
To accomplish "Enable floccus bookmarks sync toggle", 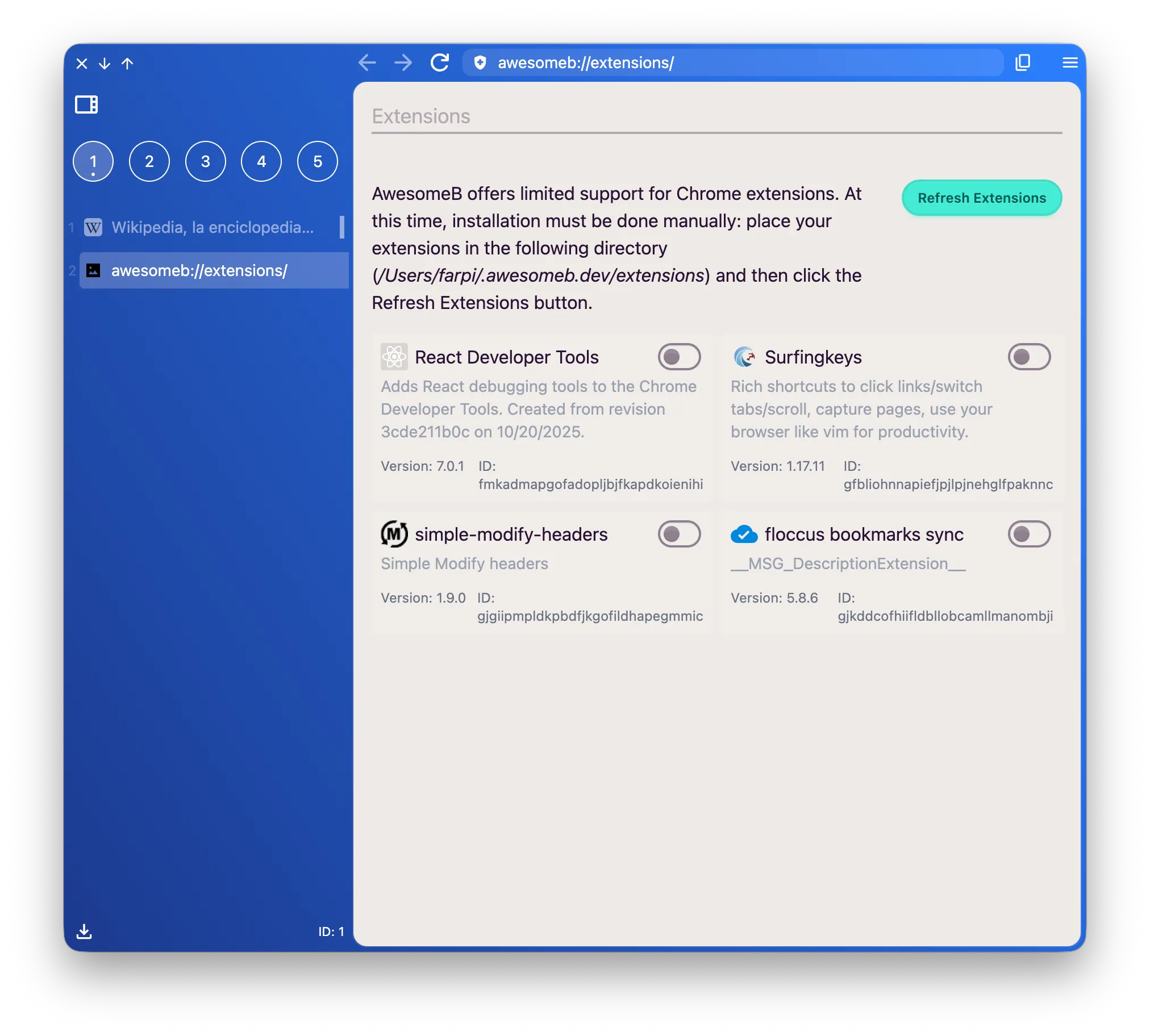I will tap(1029, 534).
